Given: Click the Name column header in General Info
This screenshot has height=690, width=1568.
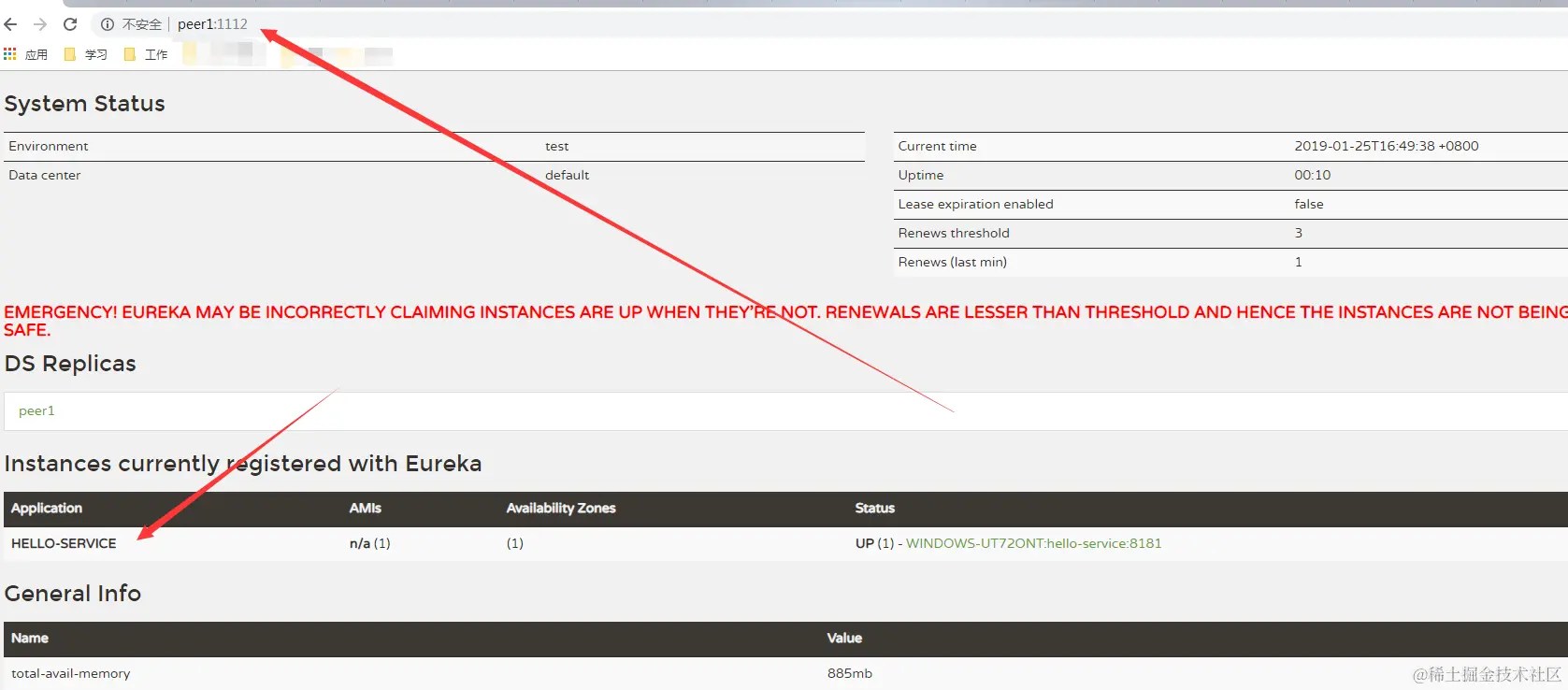Looking at the screenshot, I should (30, 638).
